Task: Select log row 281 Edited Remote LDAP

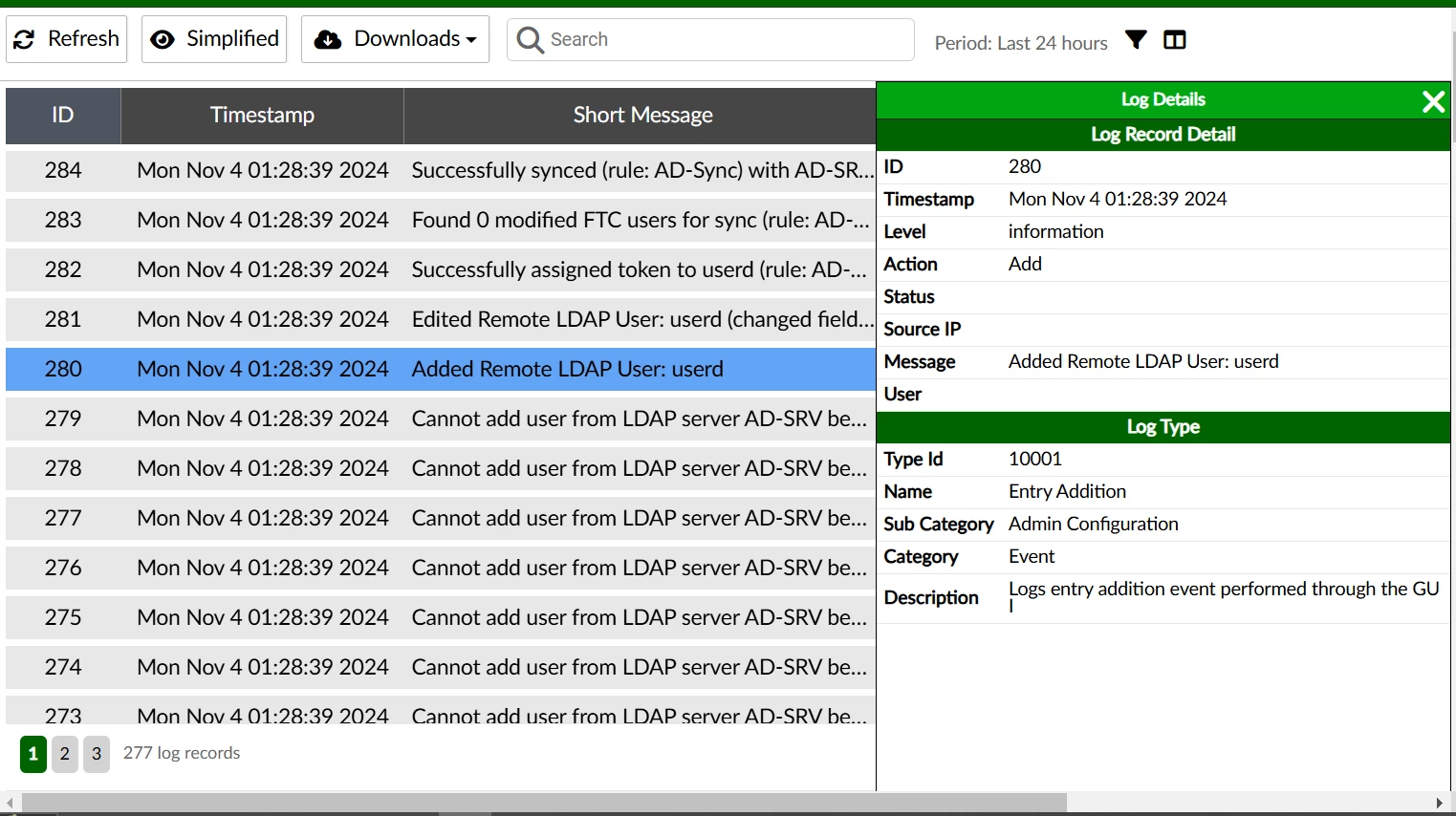Action: pyautogui.click(x=441, y=319)
